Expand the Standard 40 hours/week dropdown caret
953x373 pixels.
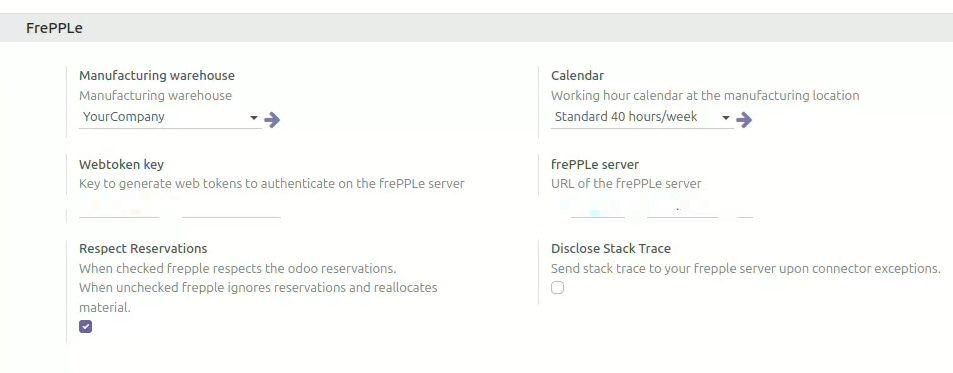tap(726, 118)
